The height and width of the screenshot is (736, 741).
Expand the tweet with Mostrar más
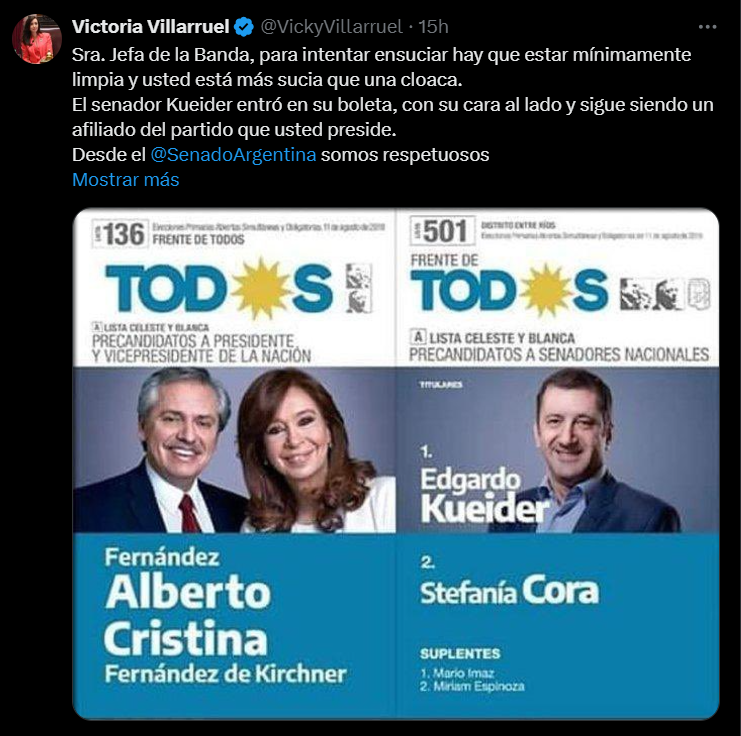click(126, 180)
